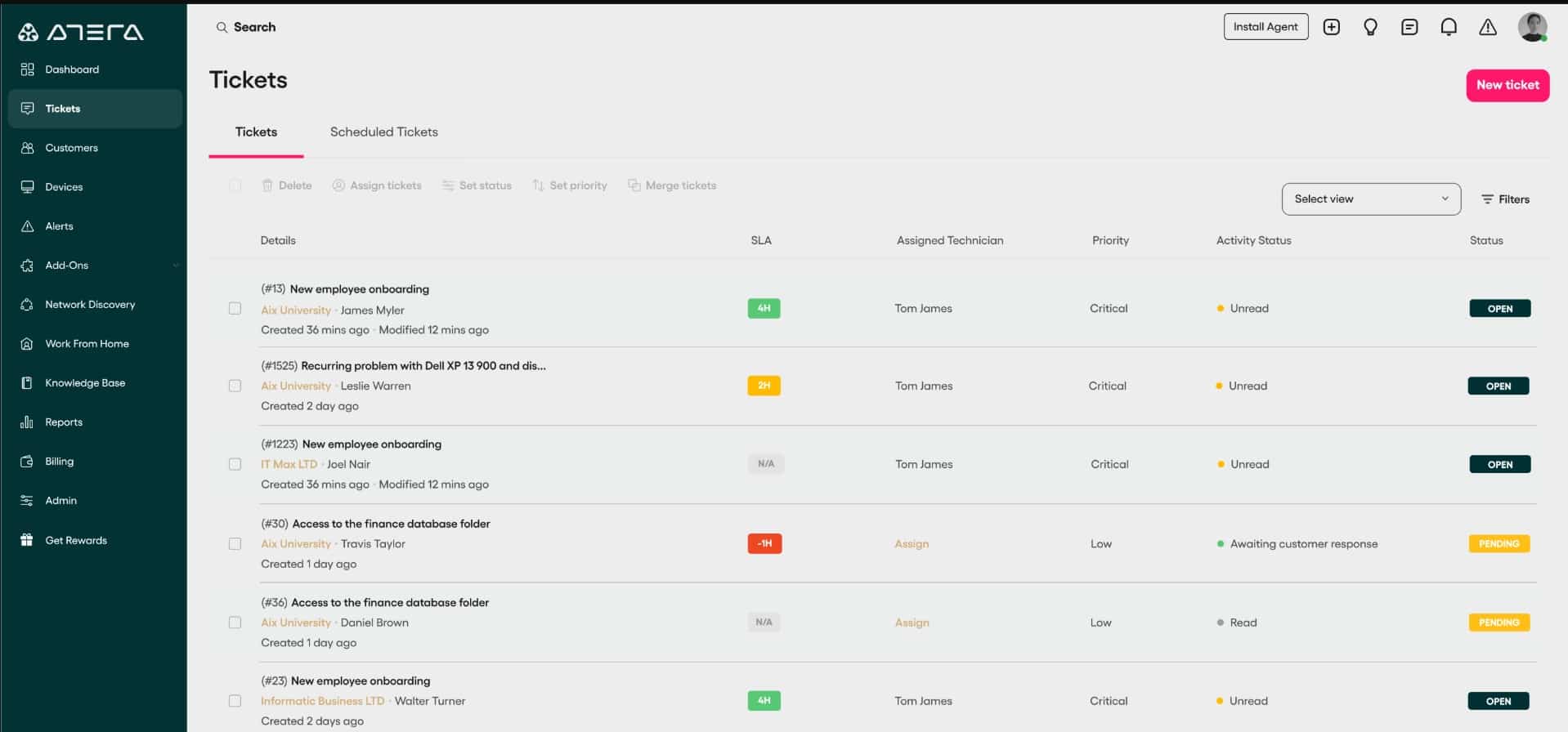Switch to the Scheduled Tickets tab
The height and width of the screenshot is (732, 1568).
click(x=383, y=132)
